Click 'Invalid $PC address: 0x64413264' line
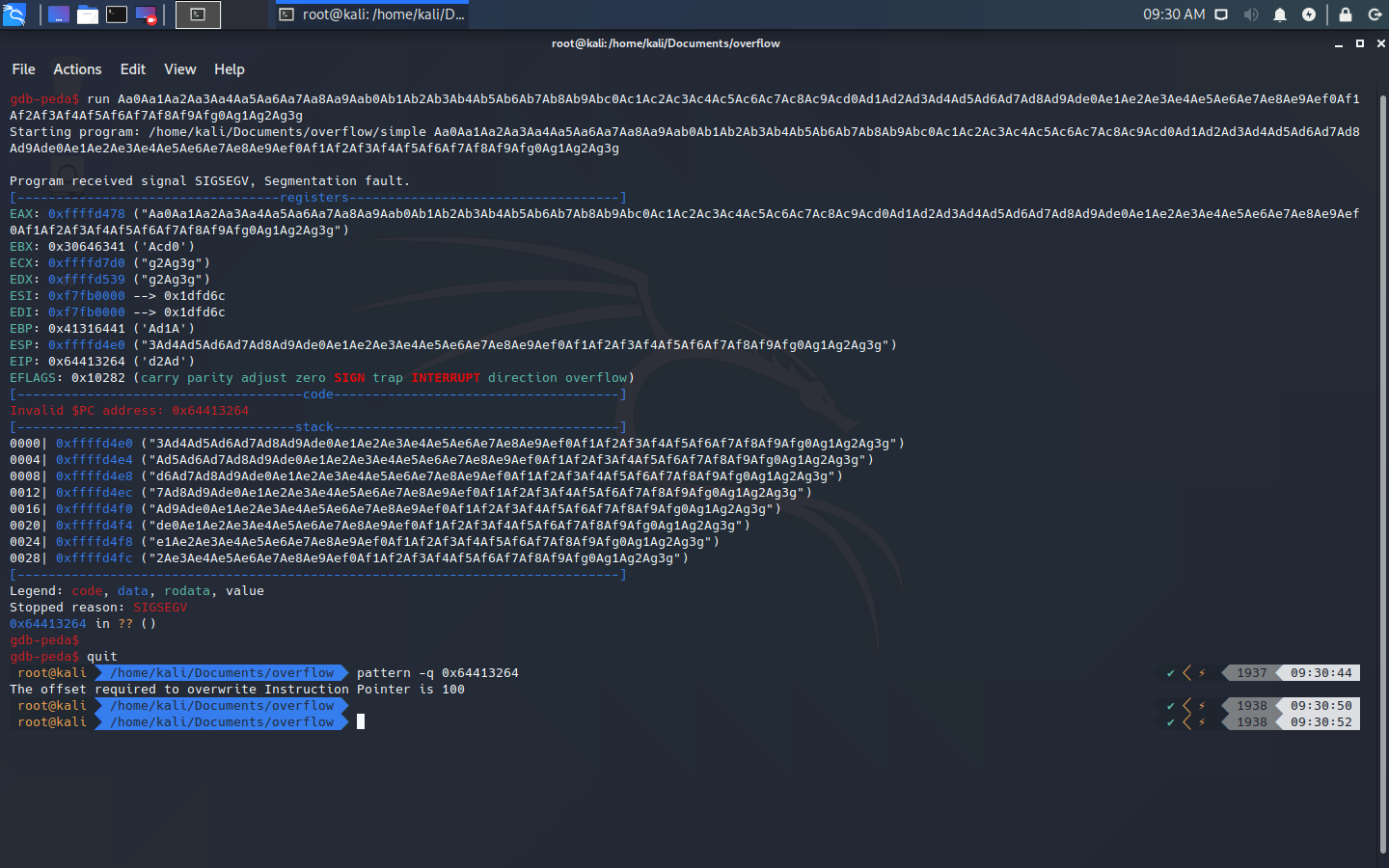 coord(129,411)
